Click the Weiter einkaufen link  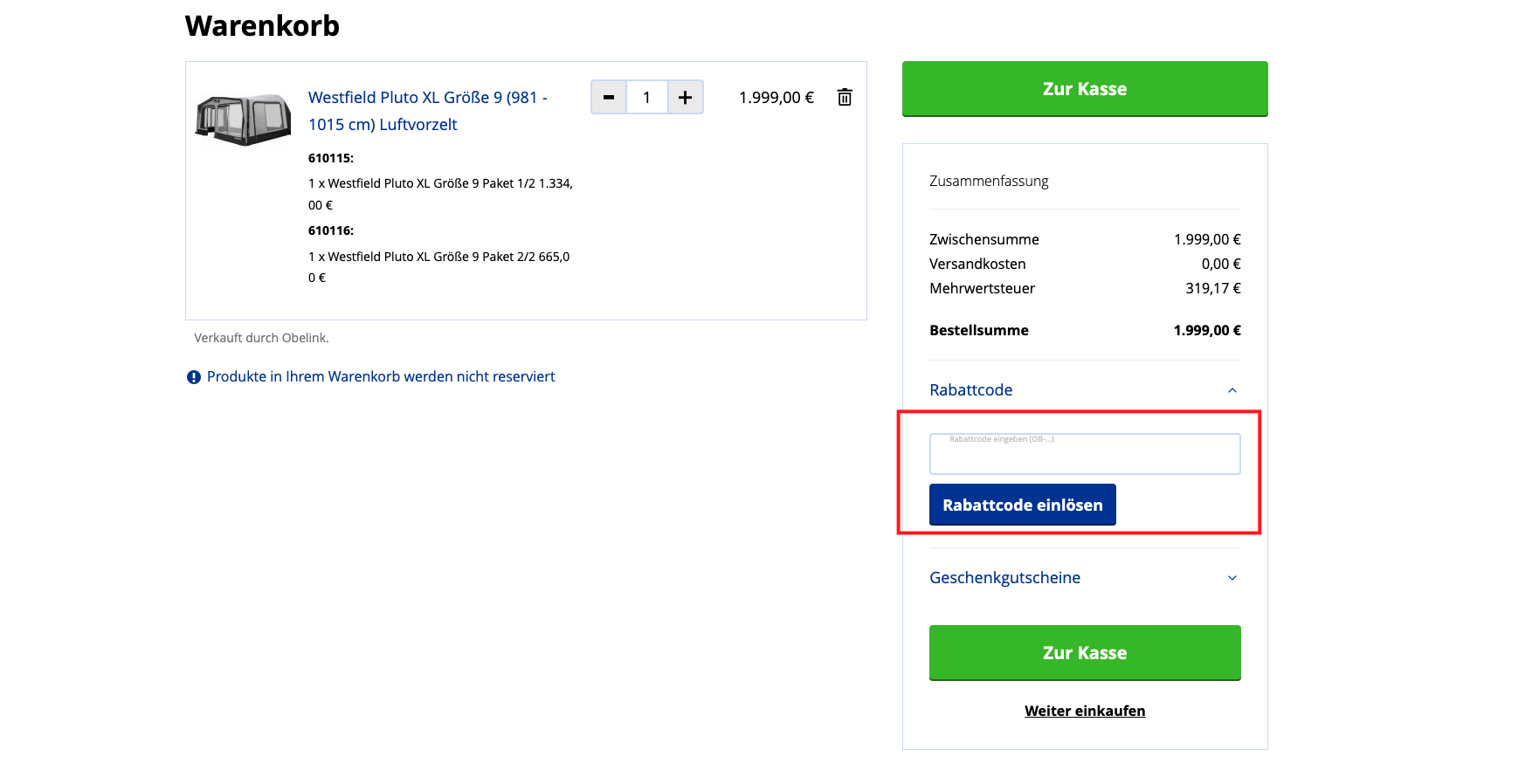tap(1085, 711)
